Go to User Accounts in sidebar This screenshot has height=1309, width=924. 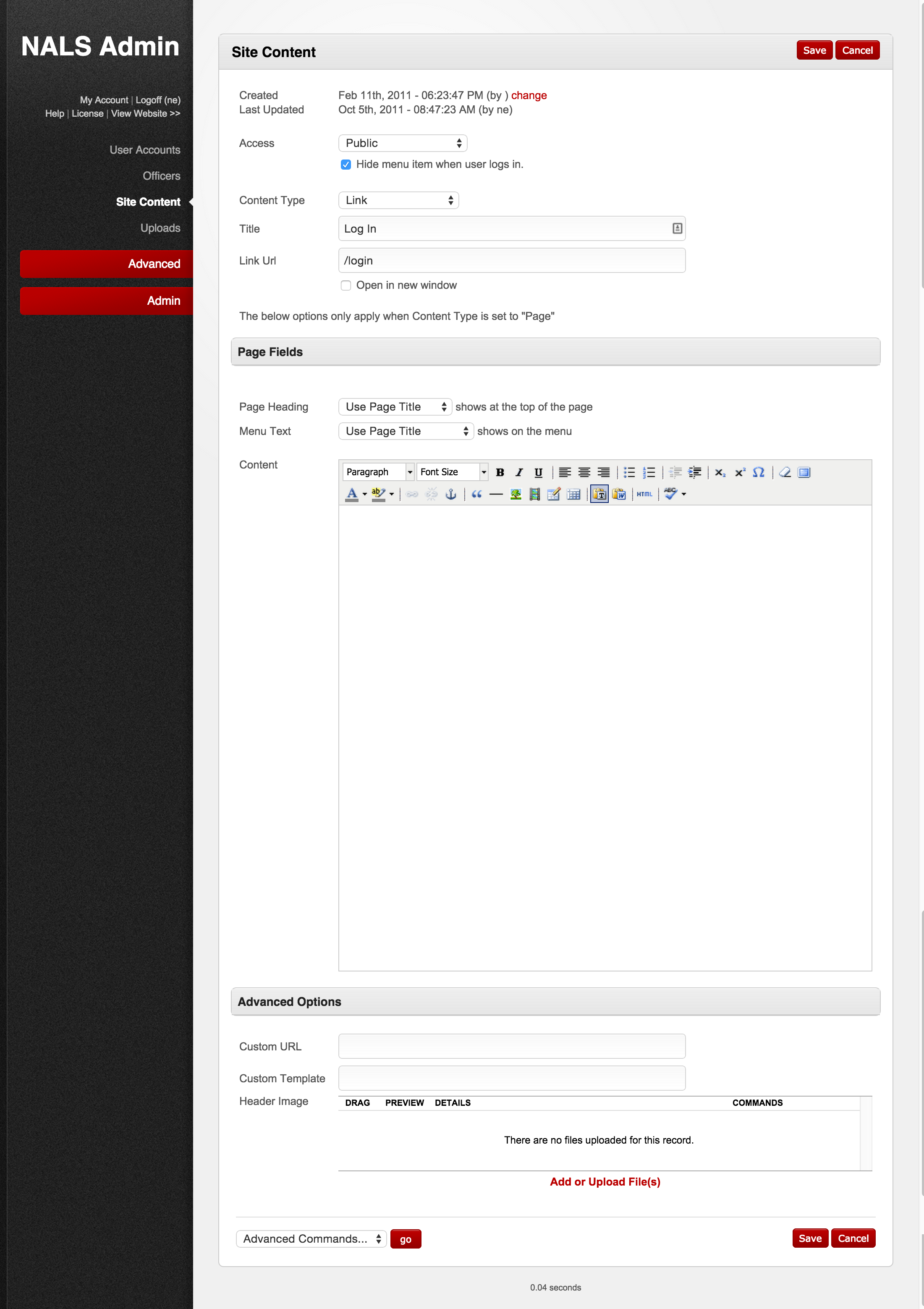(x=145, y=150)
